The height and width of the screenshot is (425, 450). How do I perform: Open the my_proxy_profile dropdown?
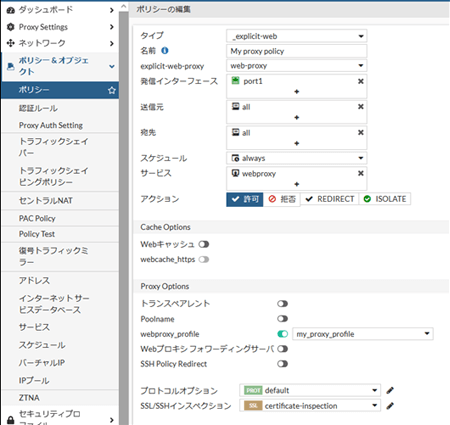click(x=363, y=334)
